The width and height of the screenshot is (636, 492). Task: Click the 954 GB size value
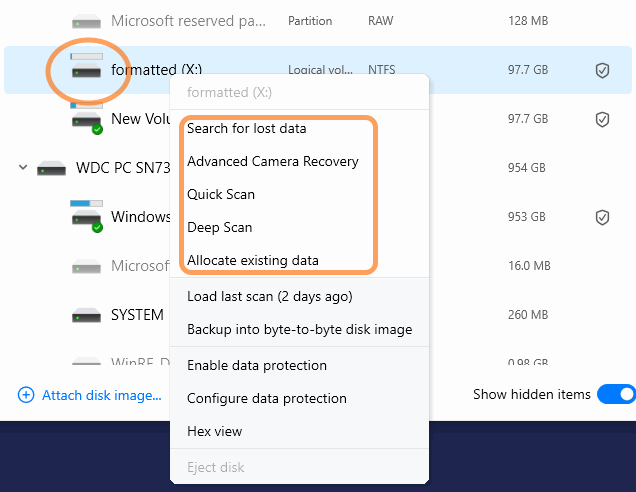[x=526, y=168]
